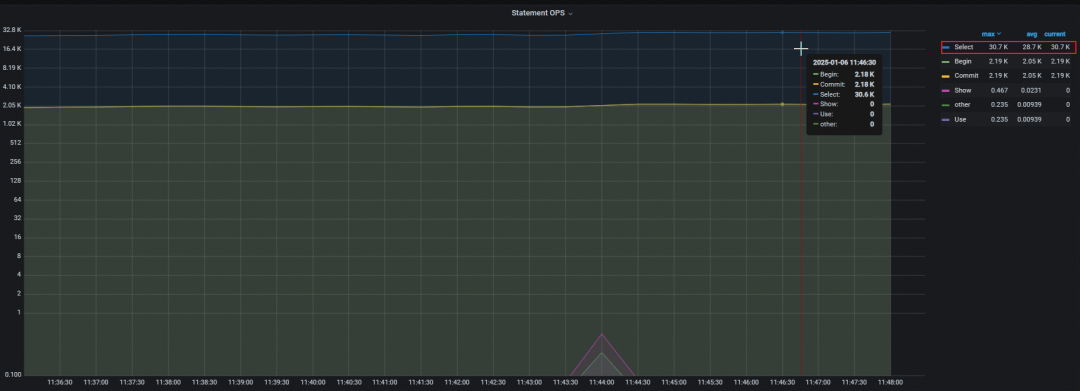Click the other row avg value 0.00939
This screenshot has height=391, width=1080.
point(1030,105)
